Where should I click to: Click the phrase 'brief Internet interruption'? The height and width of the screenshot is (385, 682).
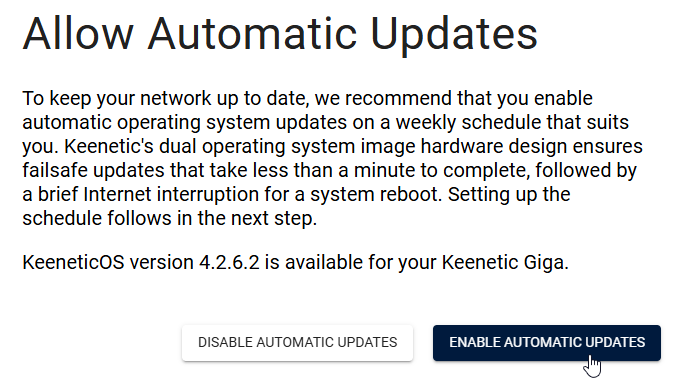(x=148, y=194)
